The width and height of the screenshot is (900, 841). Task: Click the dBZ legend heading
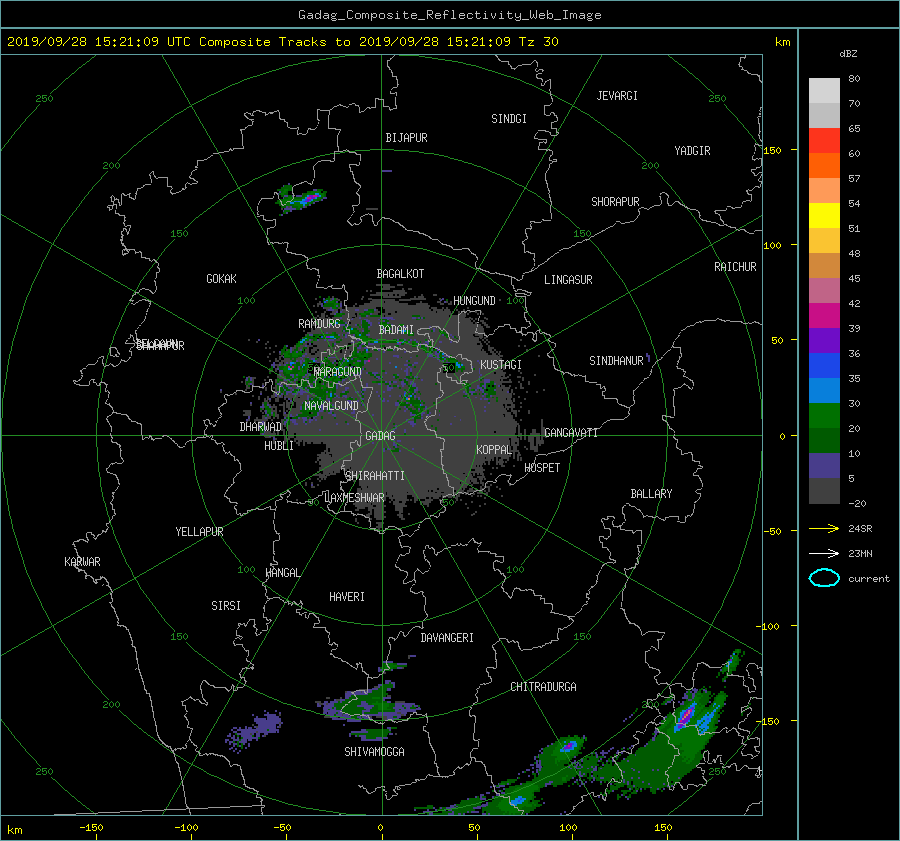coord(848,54)
